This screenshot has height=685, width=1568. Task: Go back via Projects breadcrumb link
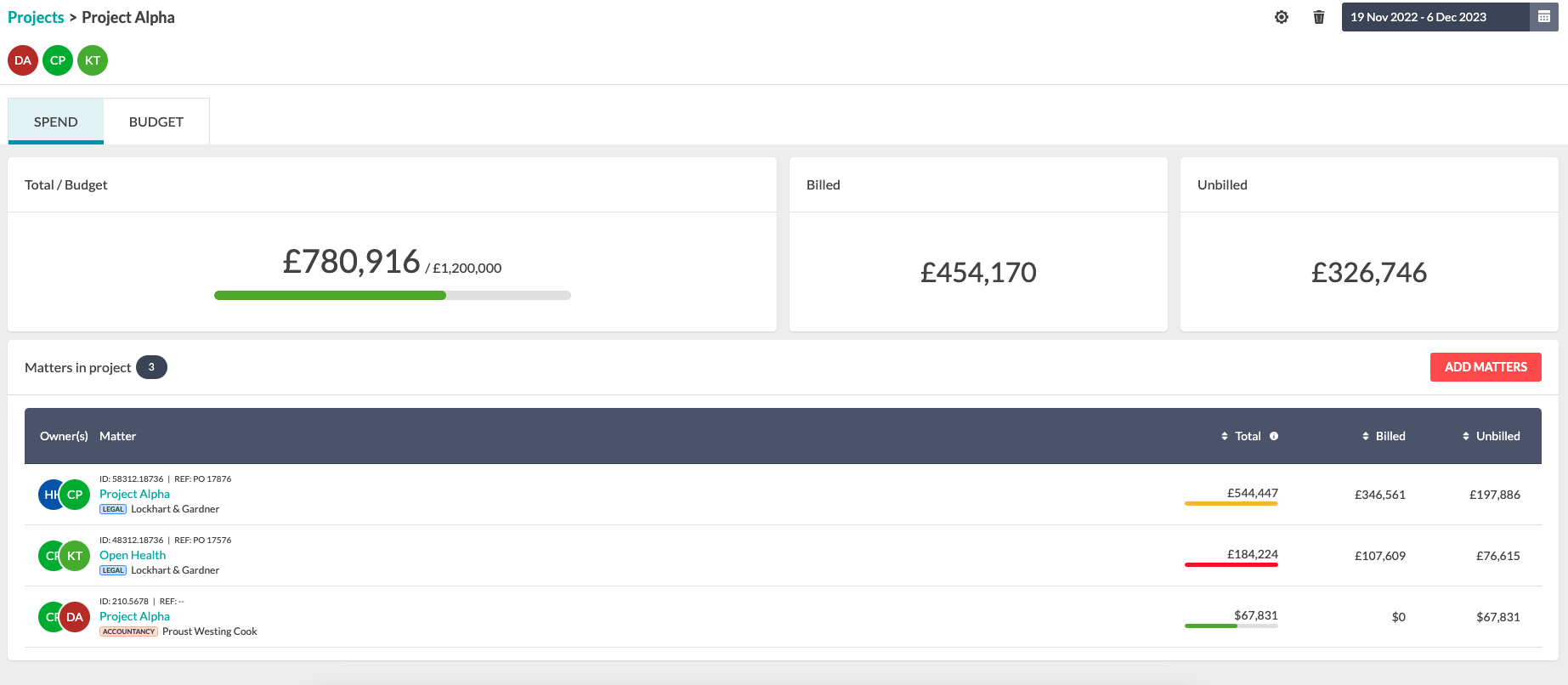coord(36,17)
